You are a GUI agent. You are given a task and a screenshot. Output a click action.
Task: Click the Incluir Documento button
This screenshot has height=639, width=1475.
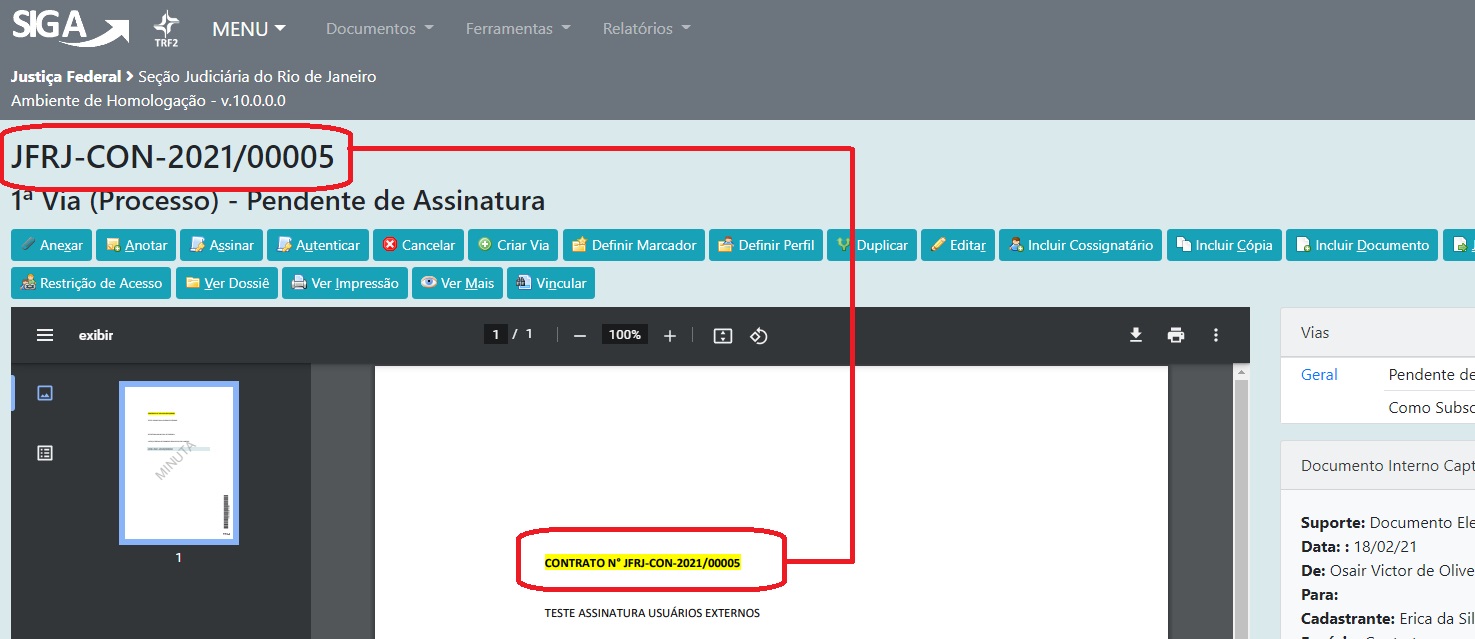(x=1363, y=245)
